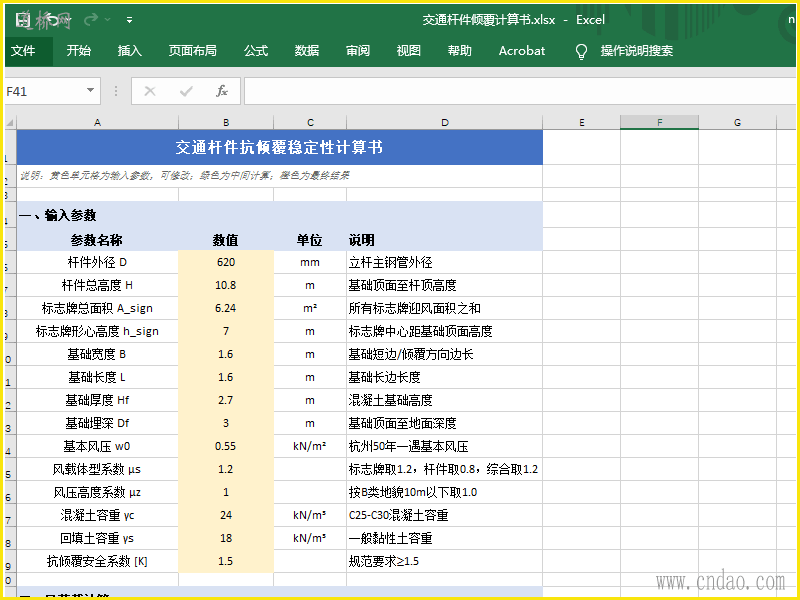Select the value cell 7 for h_sign
Screen dimensions: 800x600
(x=226, y=331)
